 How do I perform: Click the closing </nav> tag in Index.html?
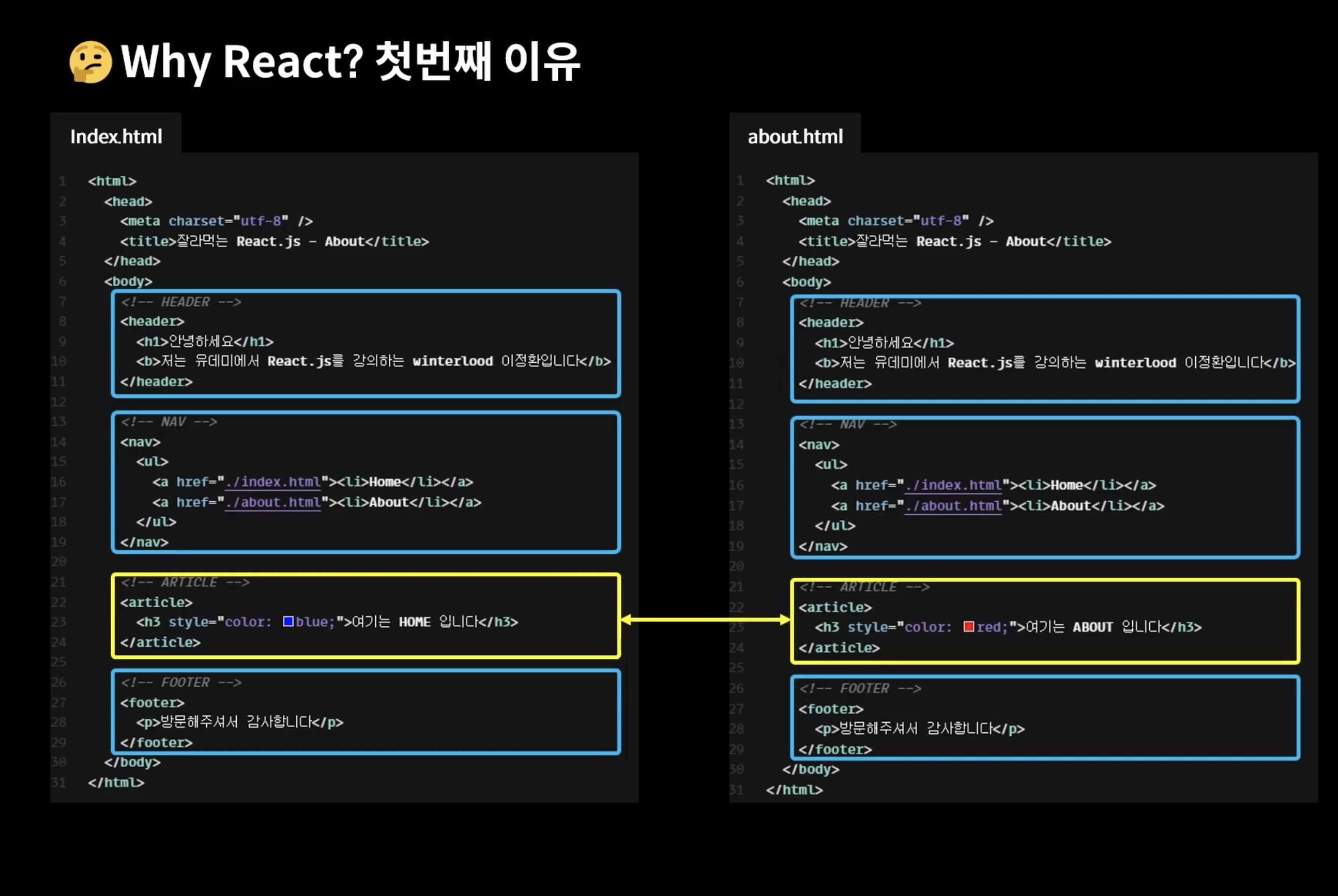[144, 542]
